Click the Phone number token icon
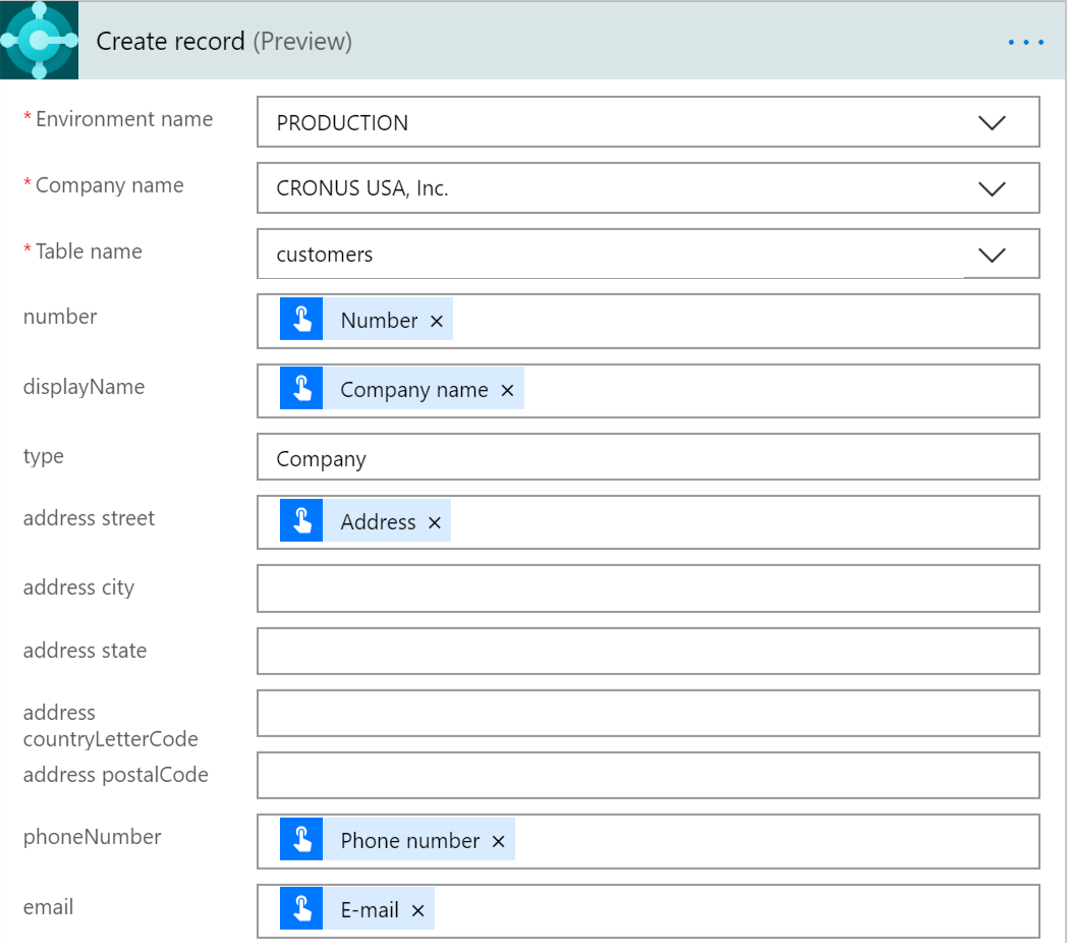Viewport: 1068px width, 943px height. pos(301,839)
